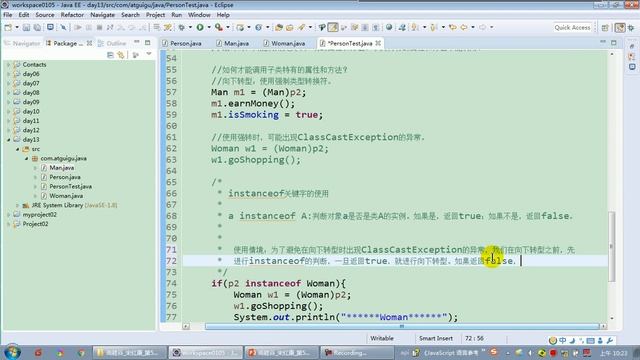Image resolution: width=640 pixels, height=360 pixels.
Task: Click the Open Perspective icon
Action: 605,28
